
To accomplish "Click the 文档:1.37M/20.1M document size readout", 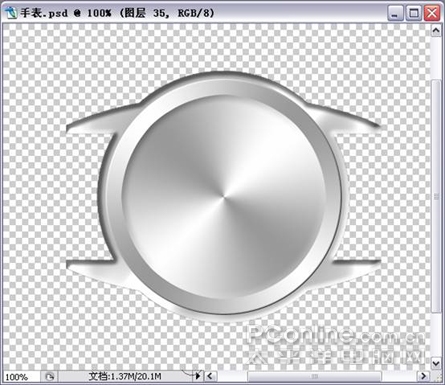I will point(125,377).
